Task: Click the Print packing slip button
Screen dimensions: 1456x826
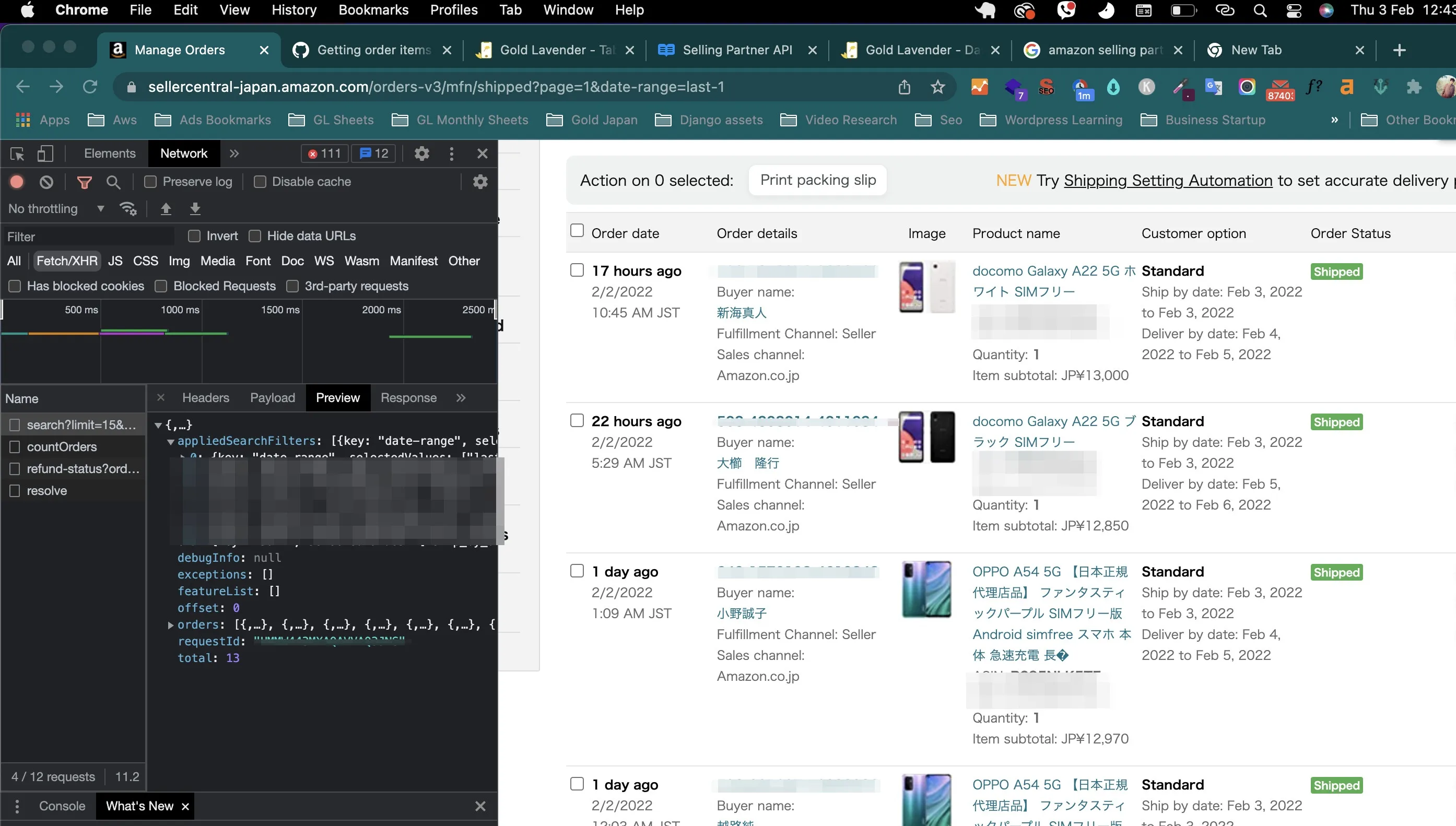Action: [x=817, y=181]
